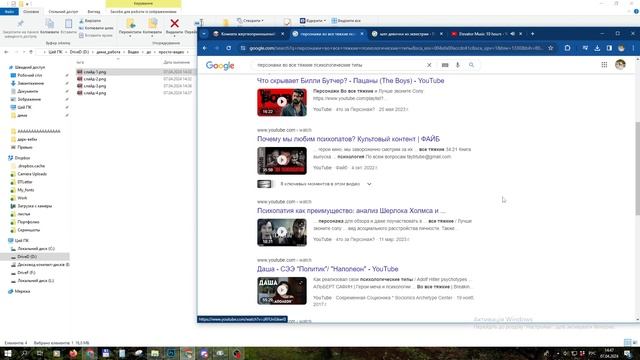The height and width of the screenshot is (360, 640).
Task: Open 'Психопатия как преимущество' result
Action: pyautogui.click(x=351, y=211)
